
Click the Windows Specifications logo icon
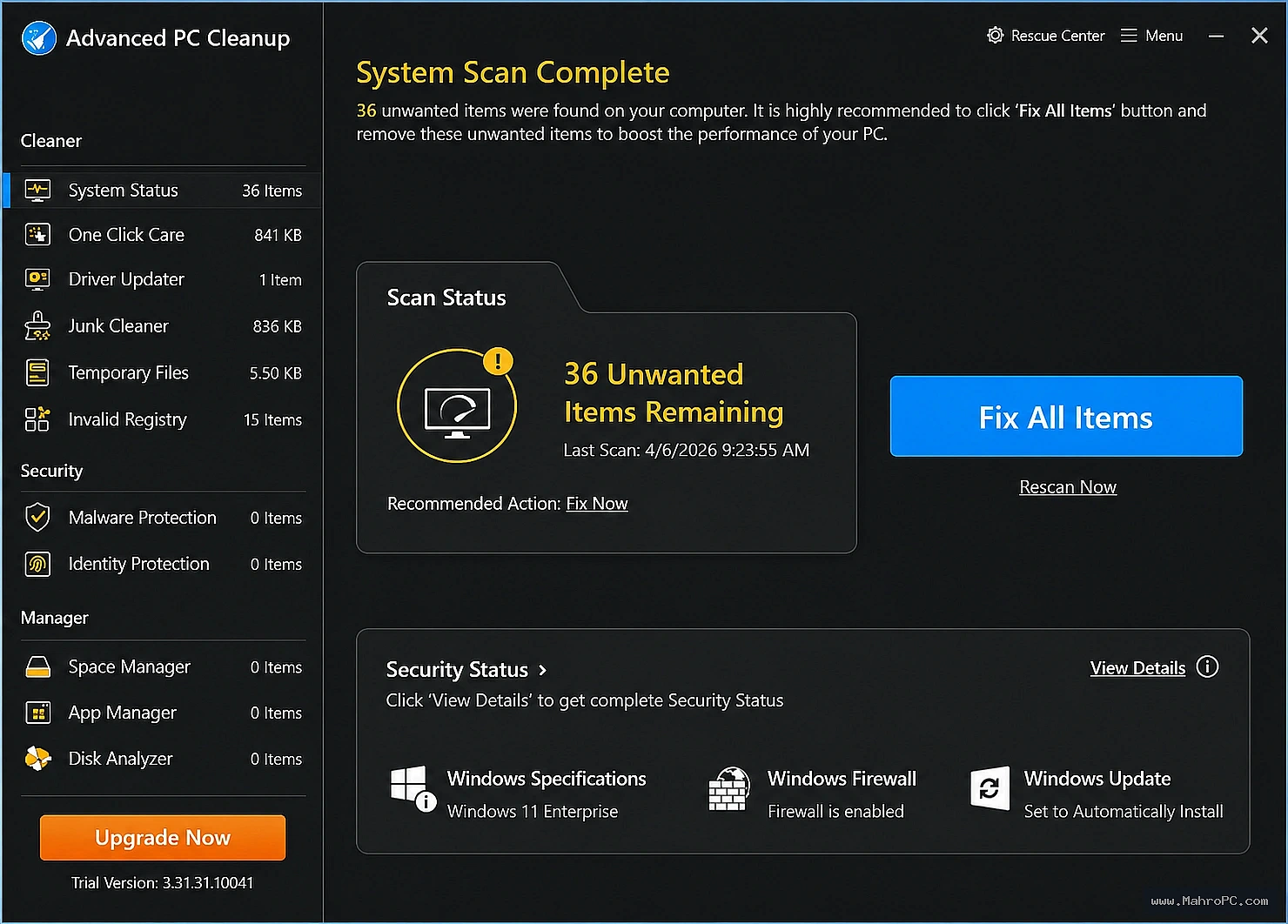(x=413, y=788)
